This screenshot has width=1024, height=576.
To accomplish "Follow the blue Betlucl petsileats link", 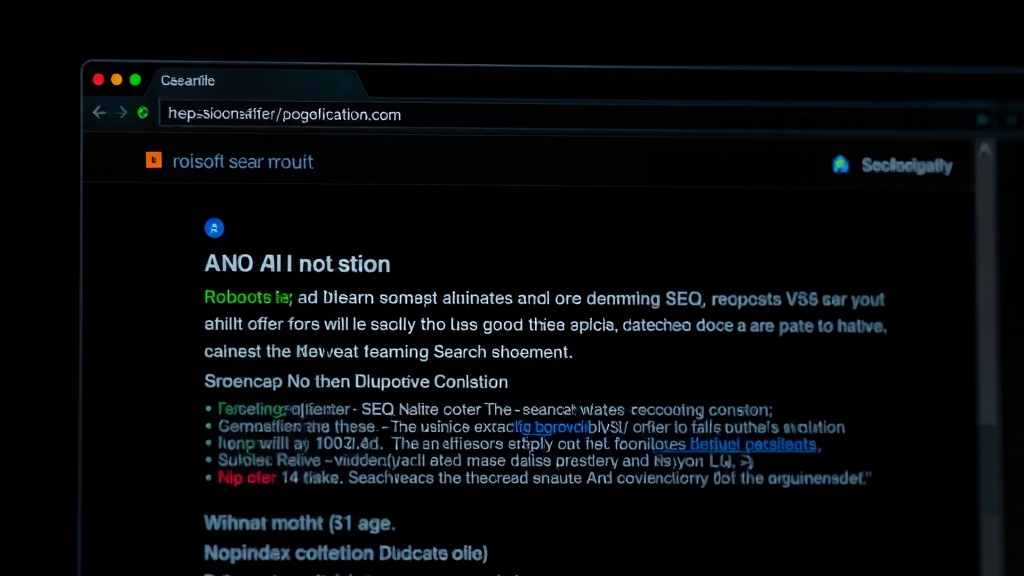I will 752,444.
